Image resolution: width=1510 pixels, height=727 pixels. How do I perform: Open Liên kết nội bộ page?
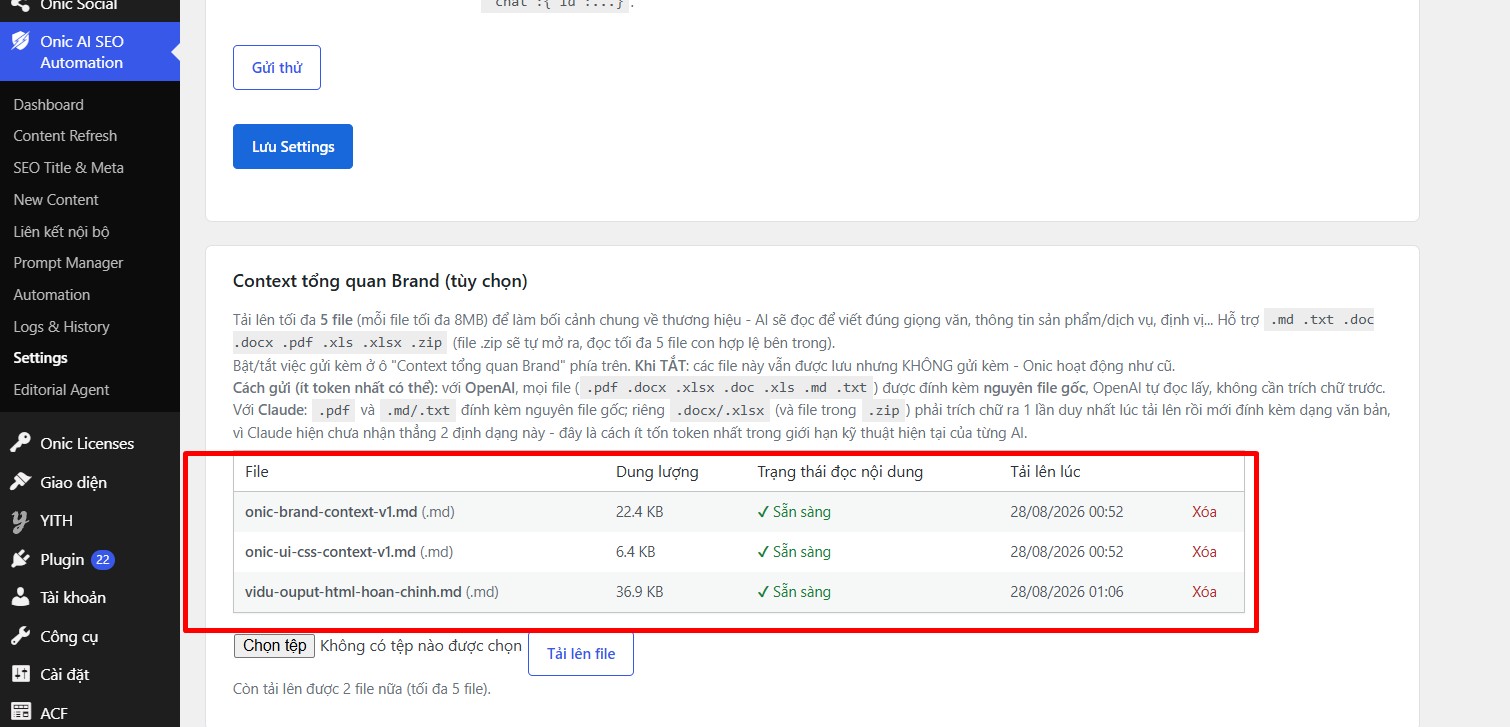[61, 231]
